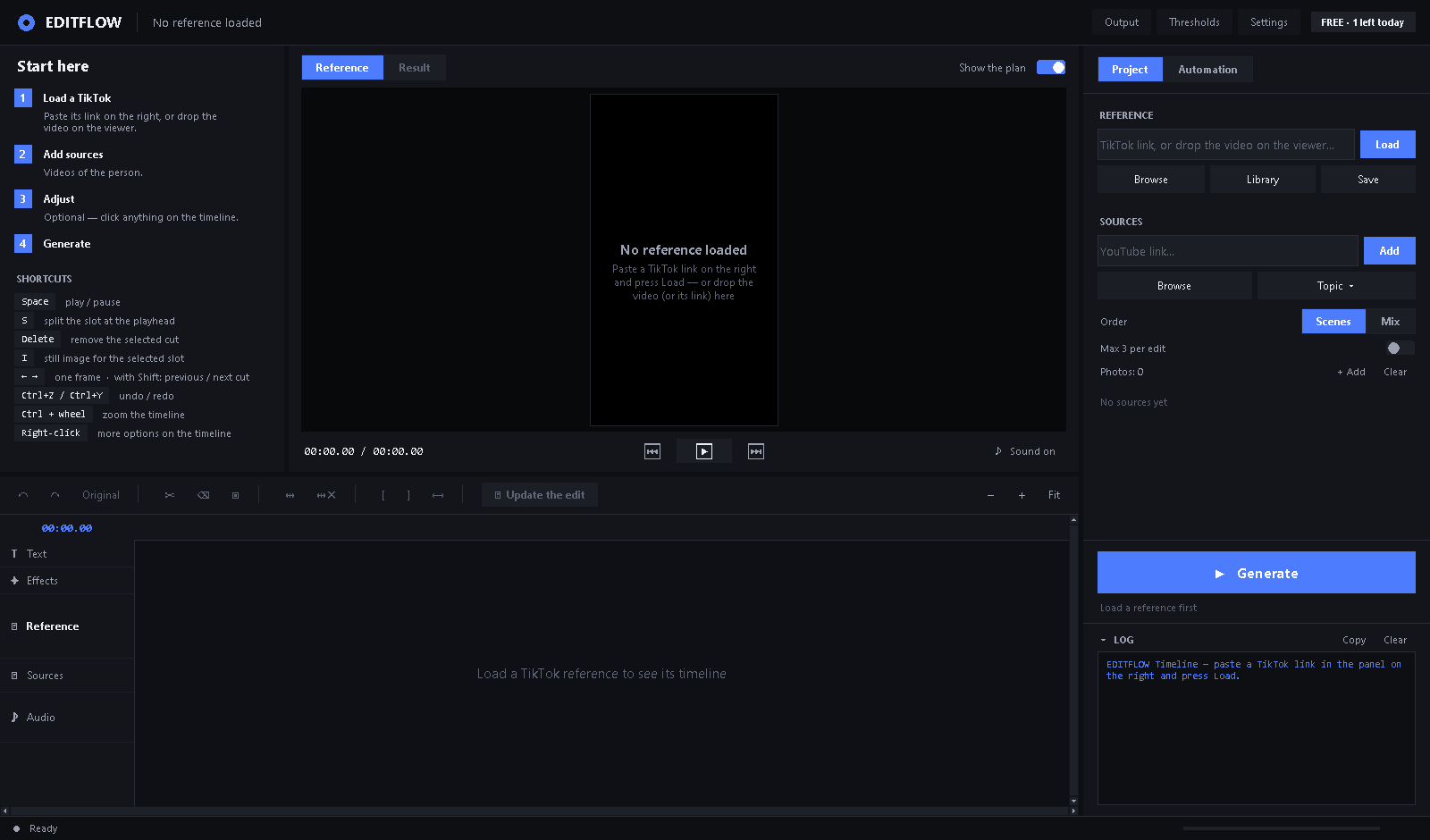Open the Settings menu
The width and height of the screenshot is (1430, 840).
(1269, 22)
